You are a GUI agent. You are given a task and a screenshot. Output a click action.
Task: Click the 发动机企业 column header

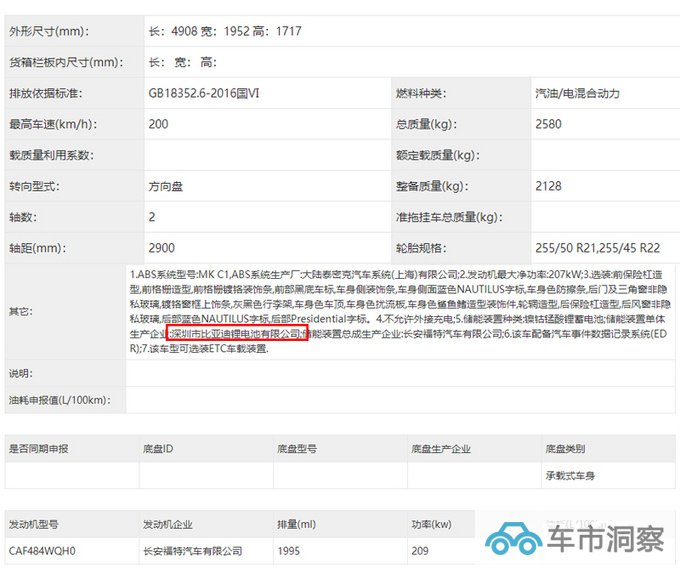(167, 524)
